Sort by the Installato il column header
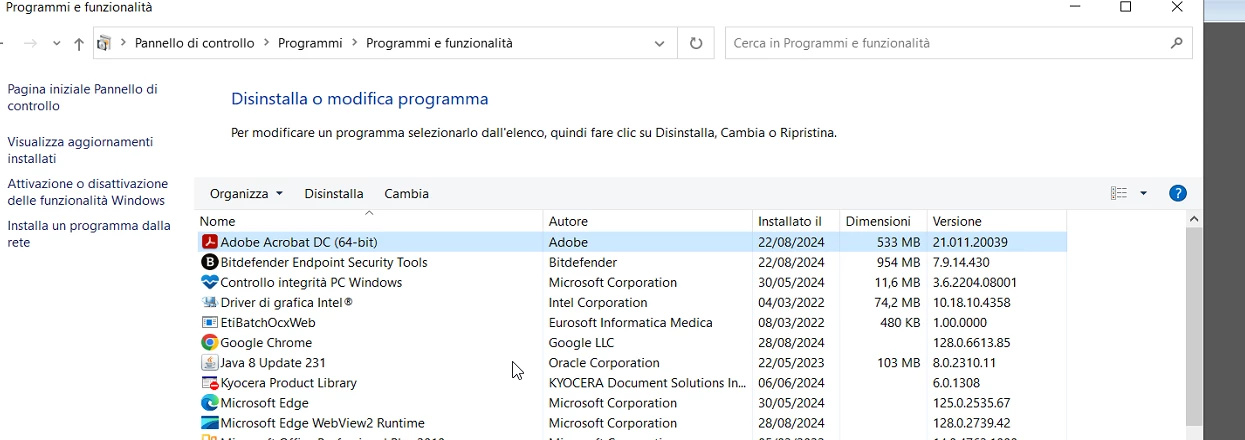This screenshot has width=1245, height=440. coord(796,221)
